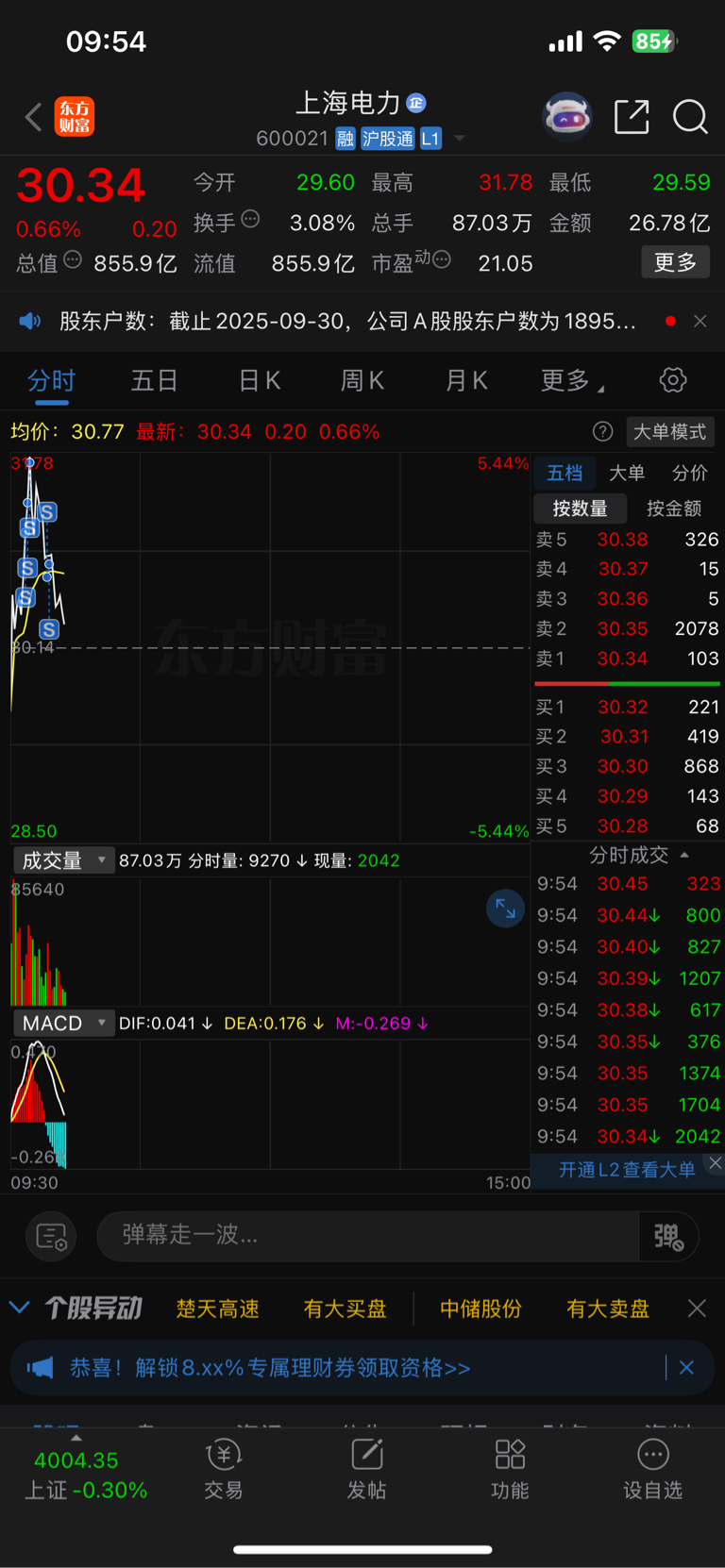Select the 分时 chart tab
Viewport: 725px width, 1568px height.
pos(51,380)
